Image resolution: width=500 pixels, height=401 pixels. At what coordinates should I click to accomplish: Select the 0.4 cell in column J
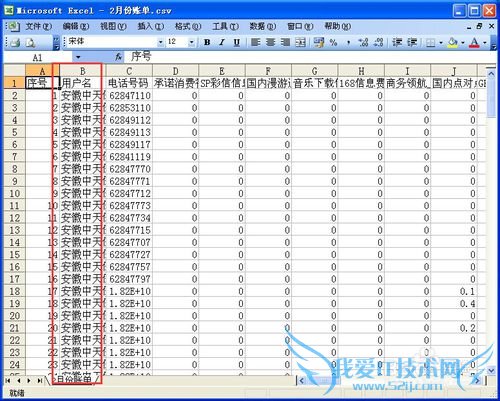[454, 303]
